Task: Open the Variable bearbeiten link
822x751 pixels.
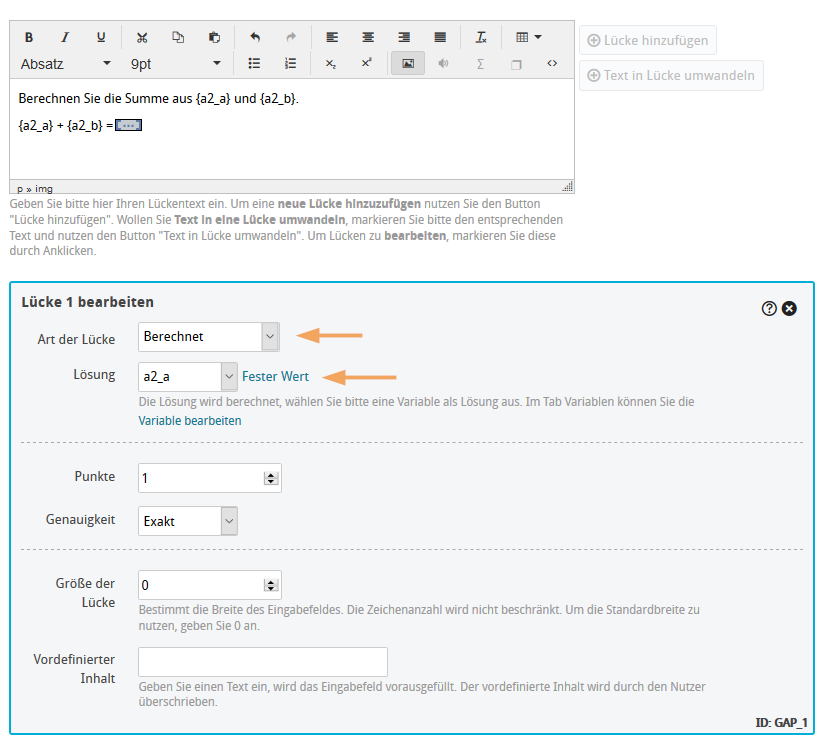Action: pos(190,421)
